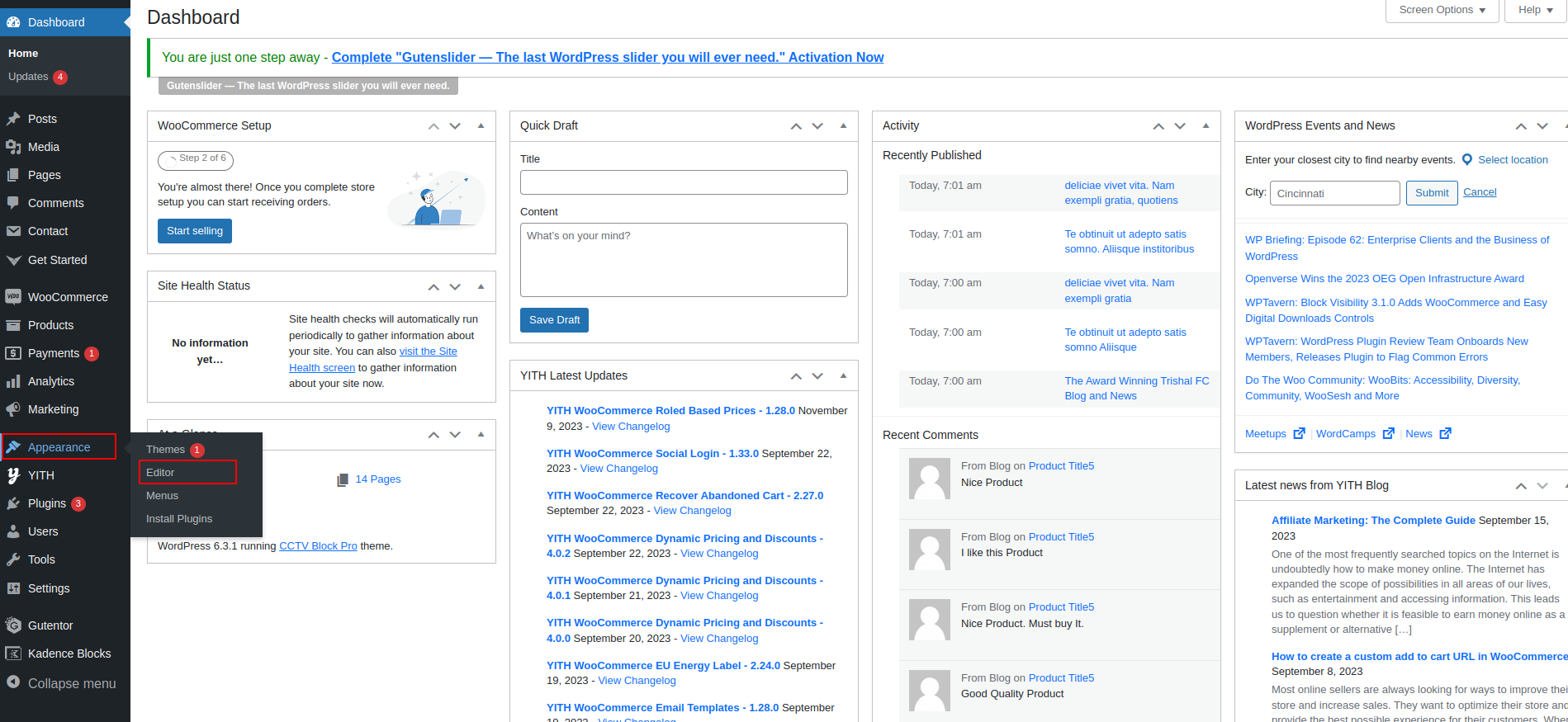
Task: Focus the Quick Draft Title field
Action: coord(684,182)
